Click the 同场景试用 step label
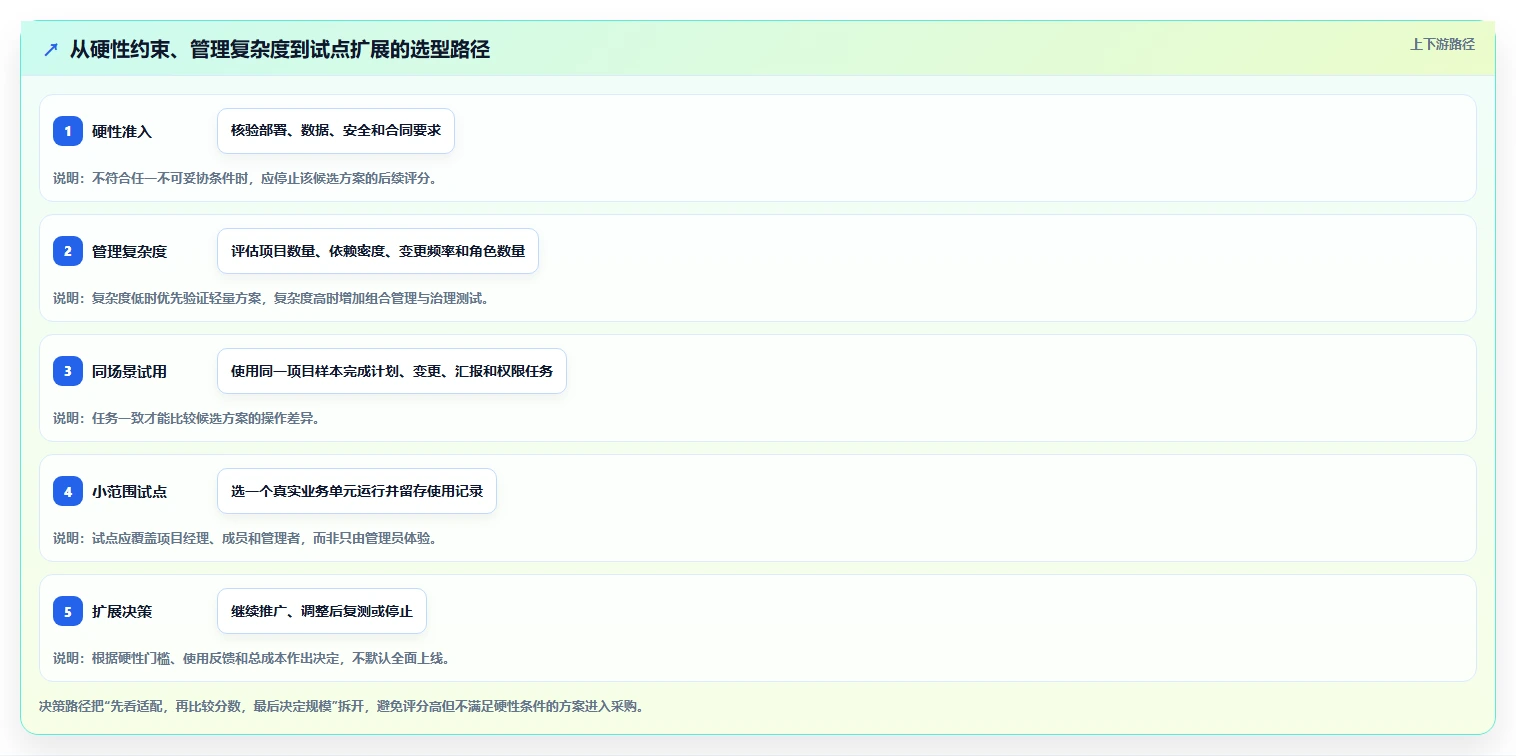 point(129,371)
